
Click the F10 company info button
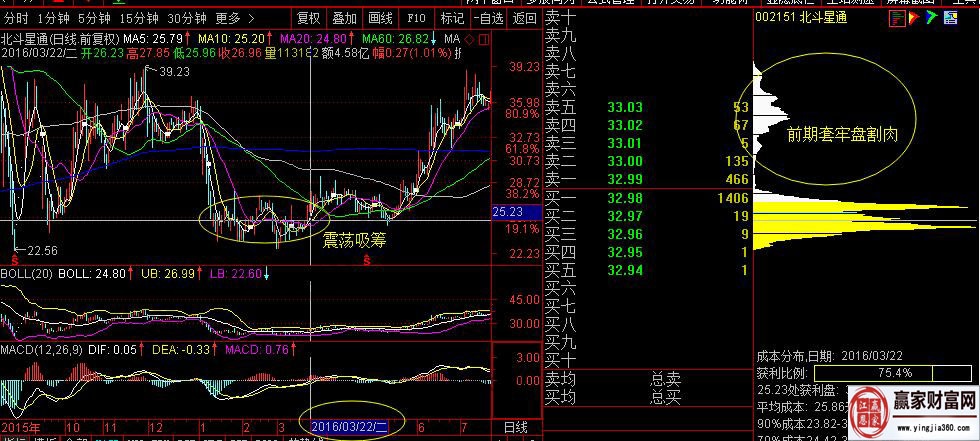tap(417, 18)
